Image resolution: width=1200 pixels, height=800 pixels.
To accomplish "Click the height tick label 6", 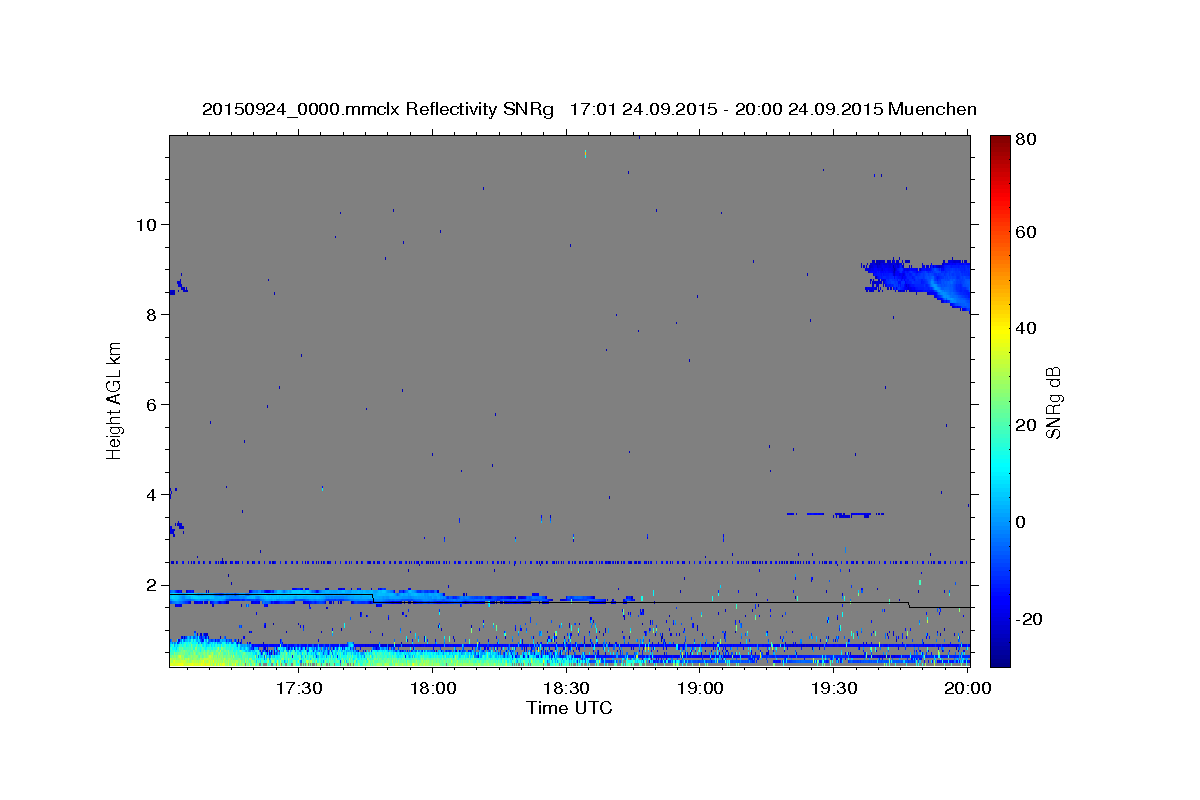I will (152, 404).
